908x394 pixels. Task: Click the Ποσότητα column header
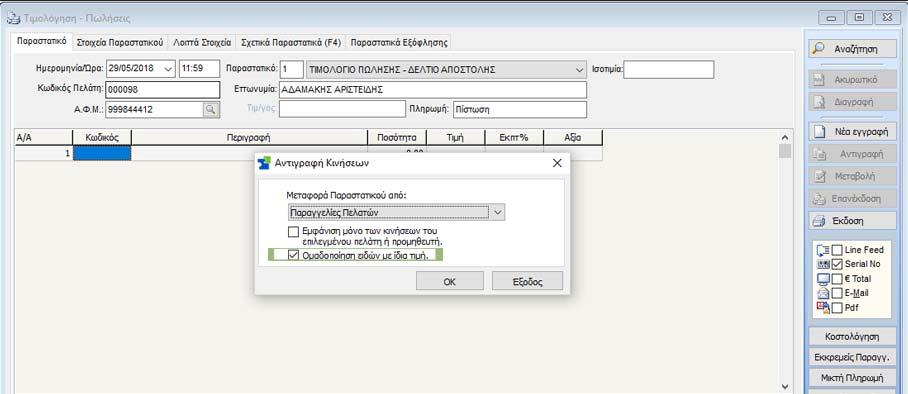point(397,138)
